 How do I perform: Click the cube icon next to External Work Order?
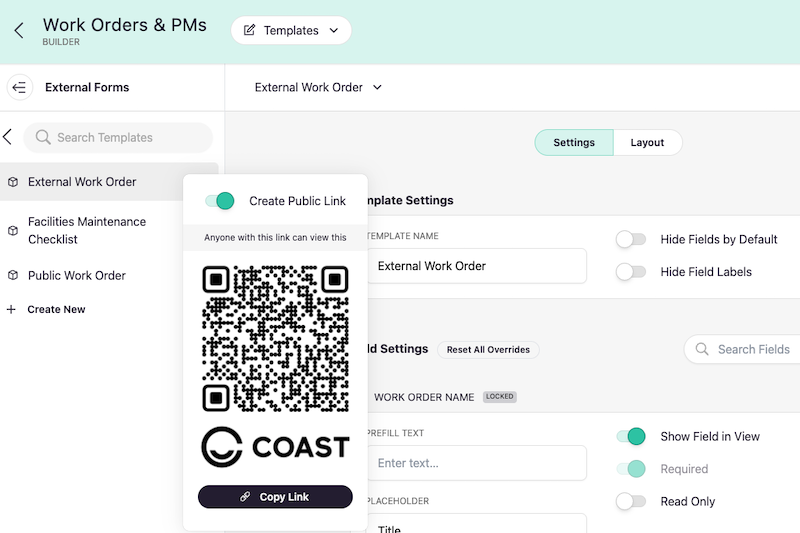pyautogui.click(x=13, y=182)
